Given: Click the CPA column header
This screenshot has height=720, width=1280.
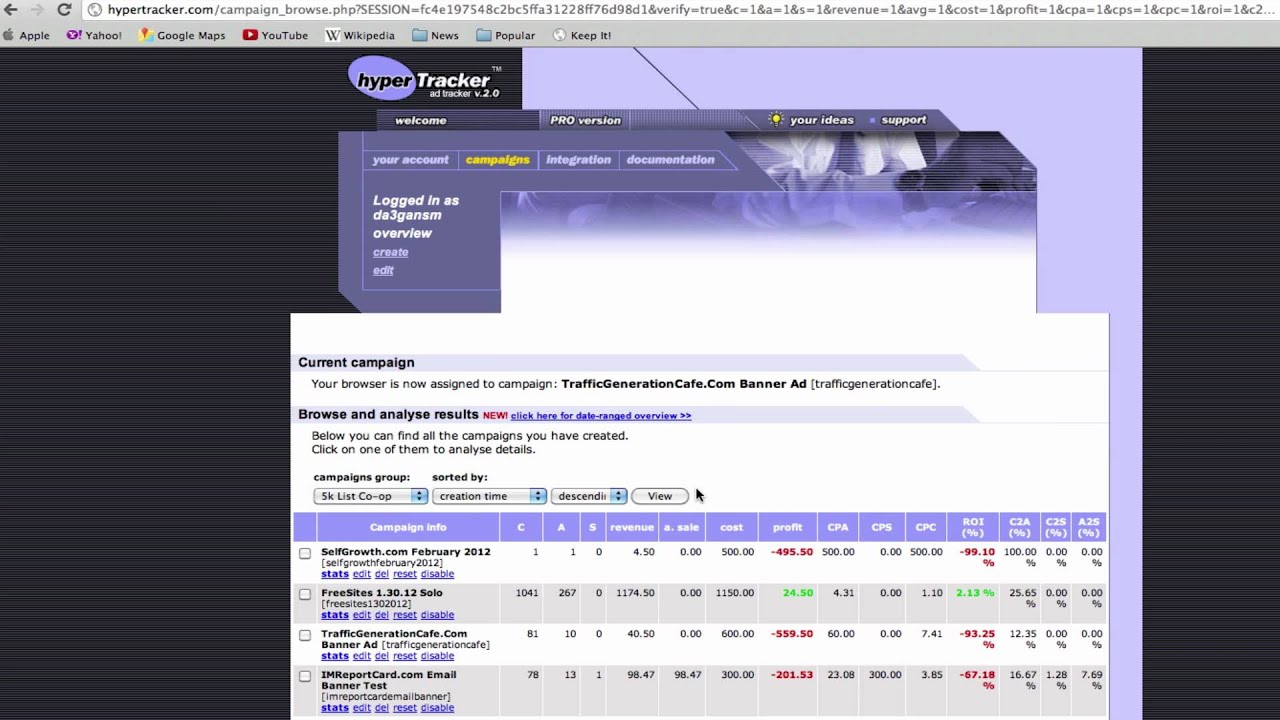Looking at the screenshot, I should [x=838, y=527].
